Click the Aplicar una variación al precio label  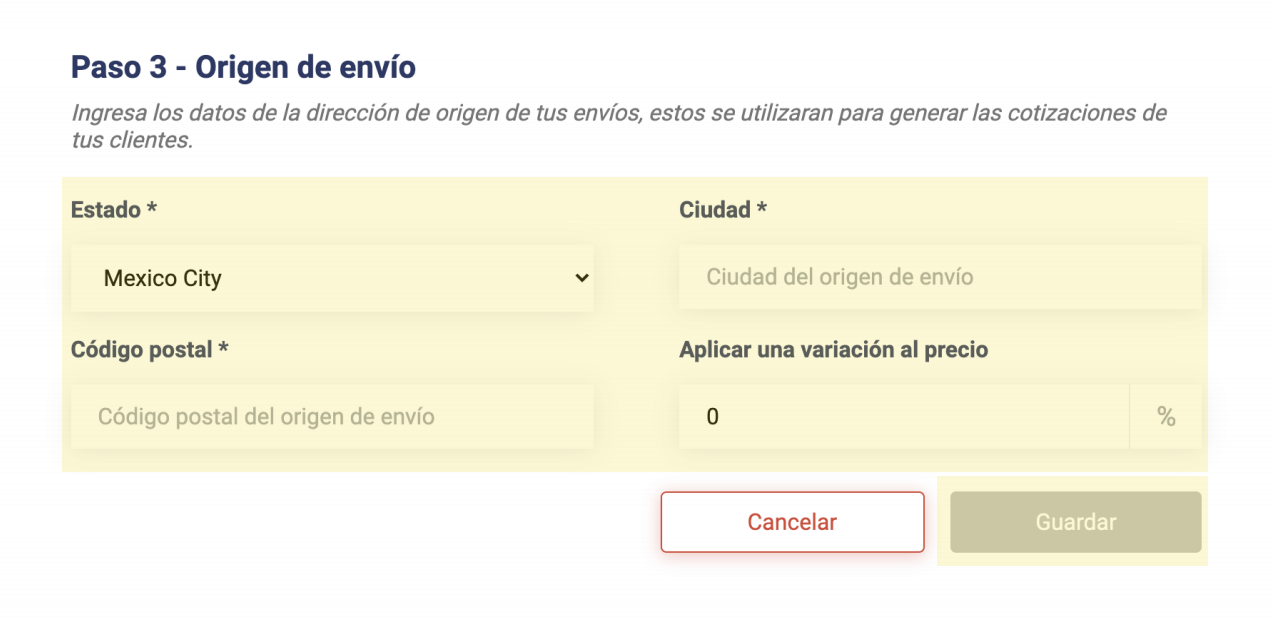coord(834,350)
